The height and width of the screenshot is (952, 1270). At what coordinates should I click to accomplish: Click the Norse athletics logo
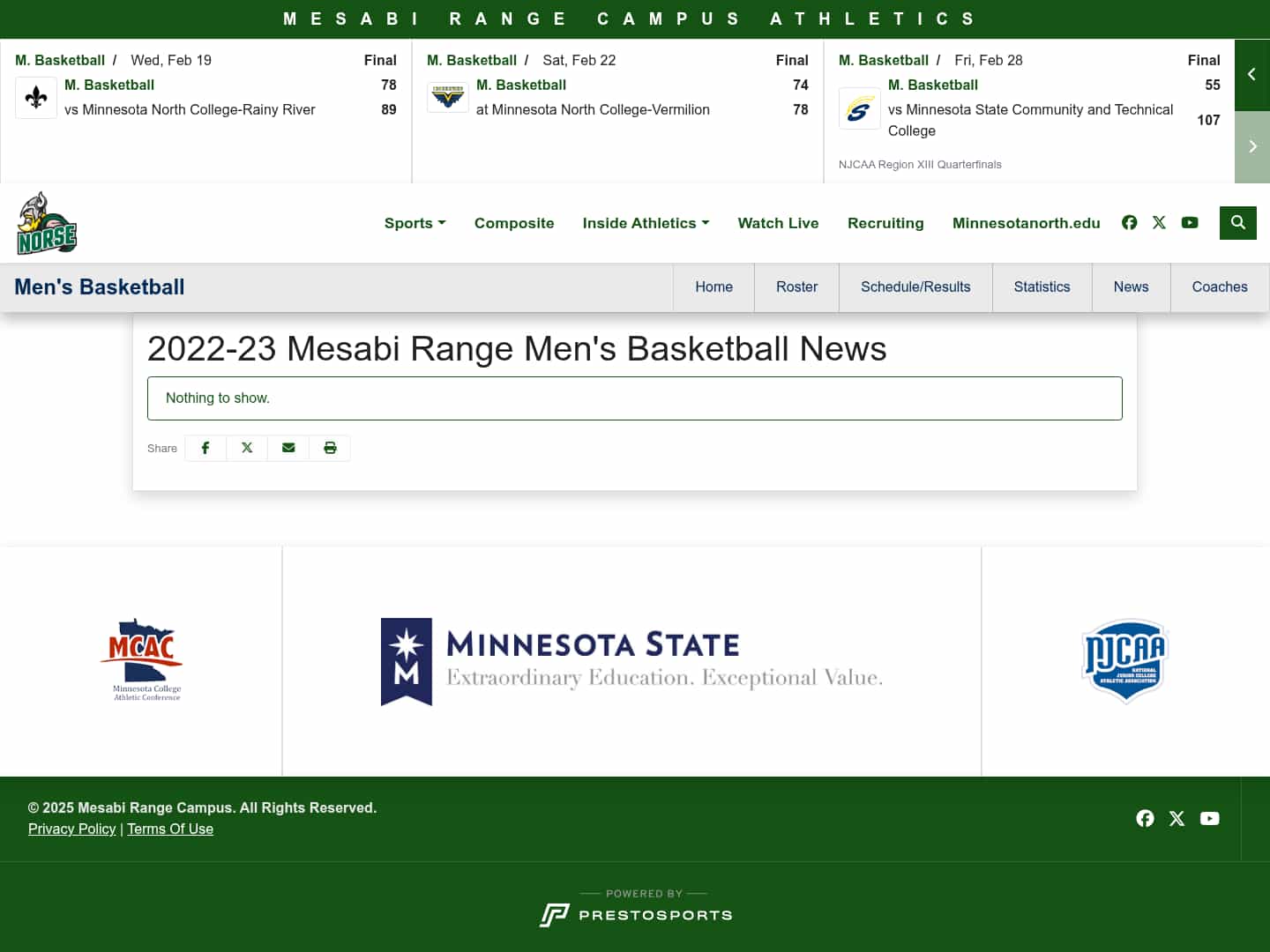click(47, 222)
